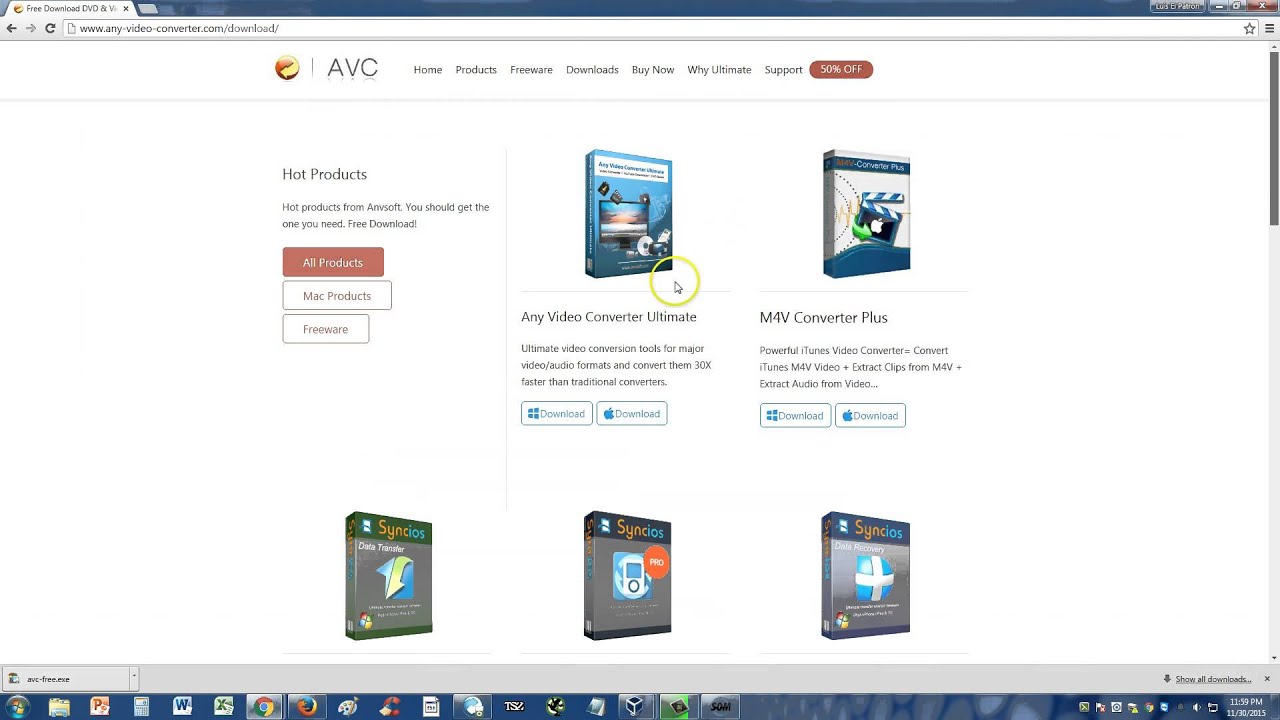Screen dimensions: 1280x720
Task: Close the downloads bar
Action: pos(1267,679)
